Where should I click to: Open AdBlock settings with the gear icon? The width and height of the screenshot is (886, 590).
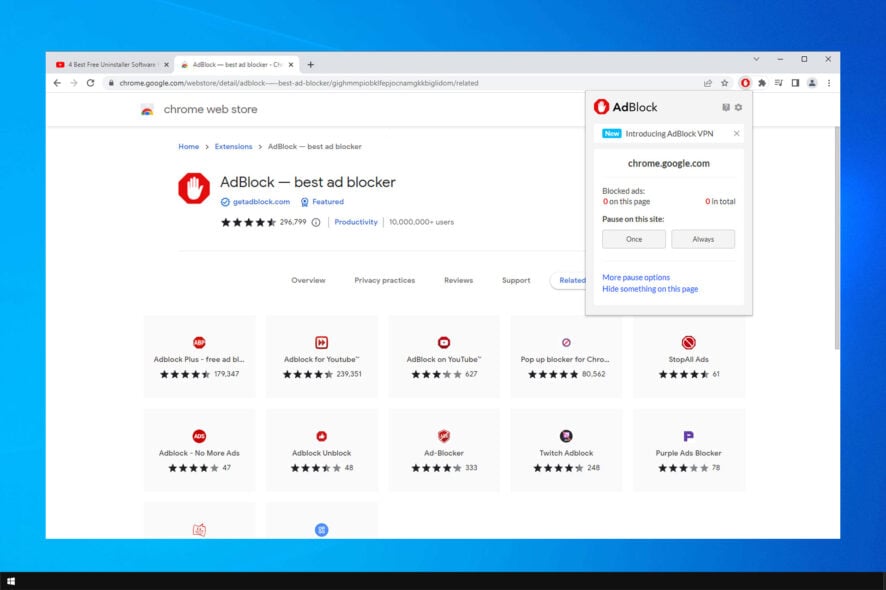point(738,107)
